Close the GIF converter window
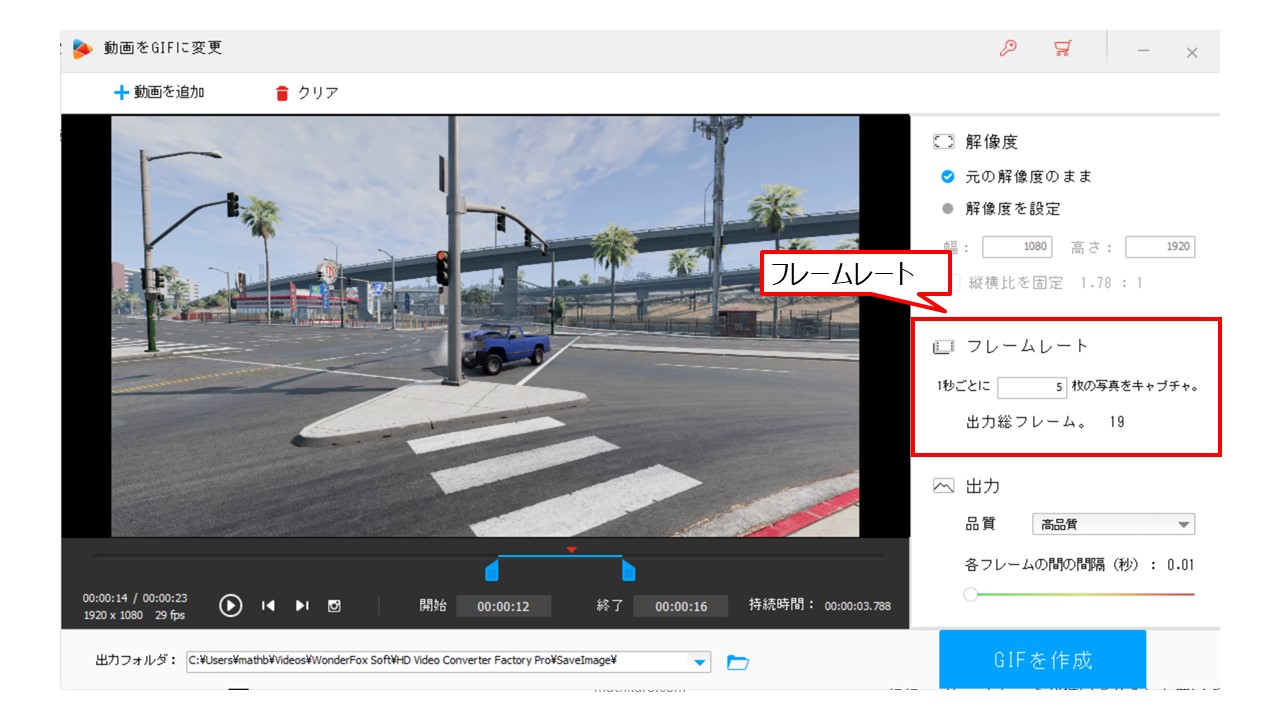 click(1192, 53)
